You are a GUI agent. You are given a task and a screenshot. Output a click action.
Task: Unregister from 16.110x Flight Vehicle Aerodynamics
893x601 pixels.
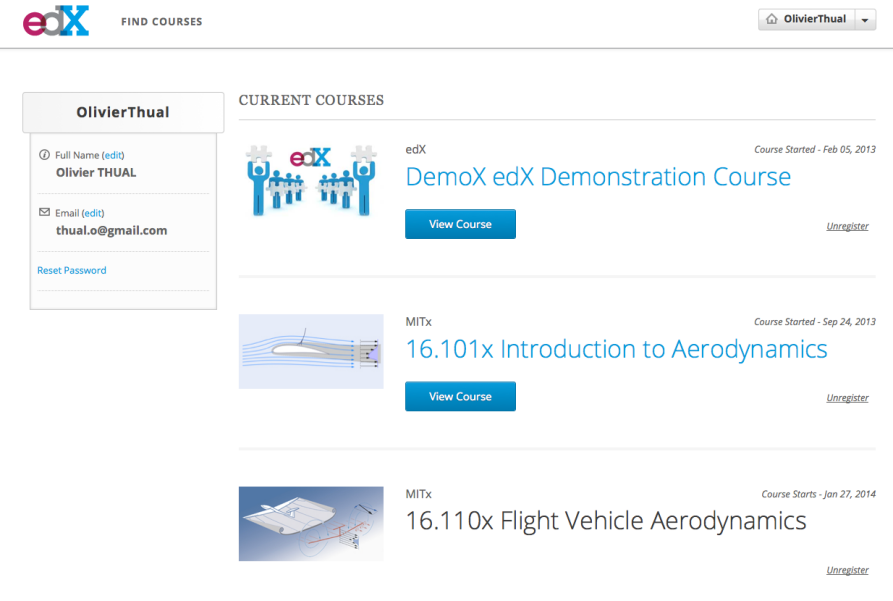(847, 570)
